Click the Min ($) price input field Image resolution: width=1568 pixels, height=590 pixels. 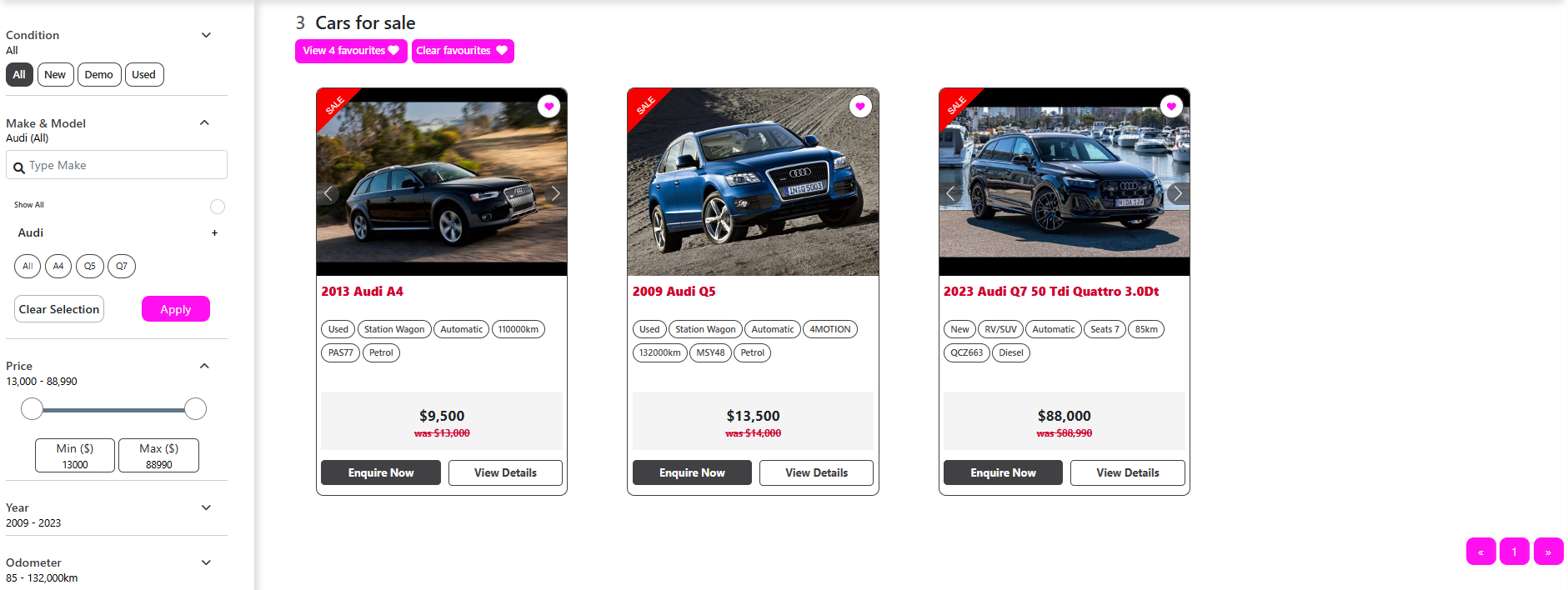click(75, 456)
